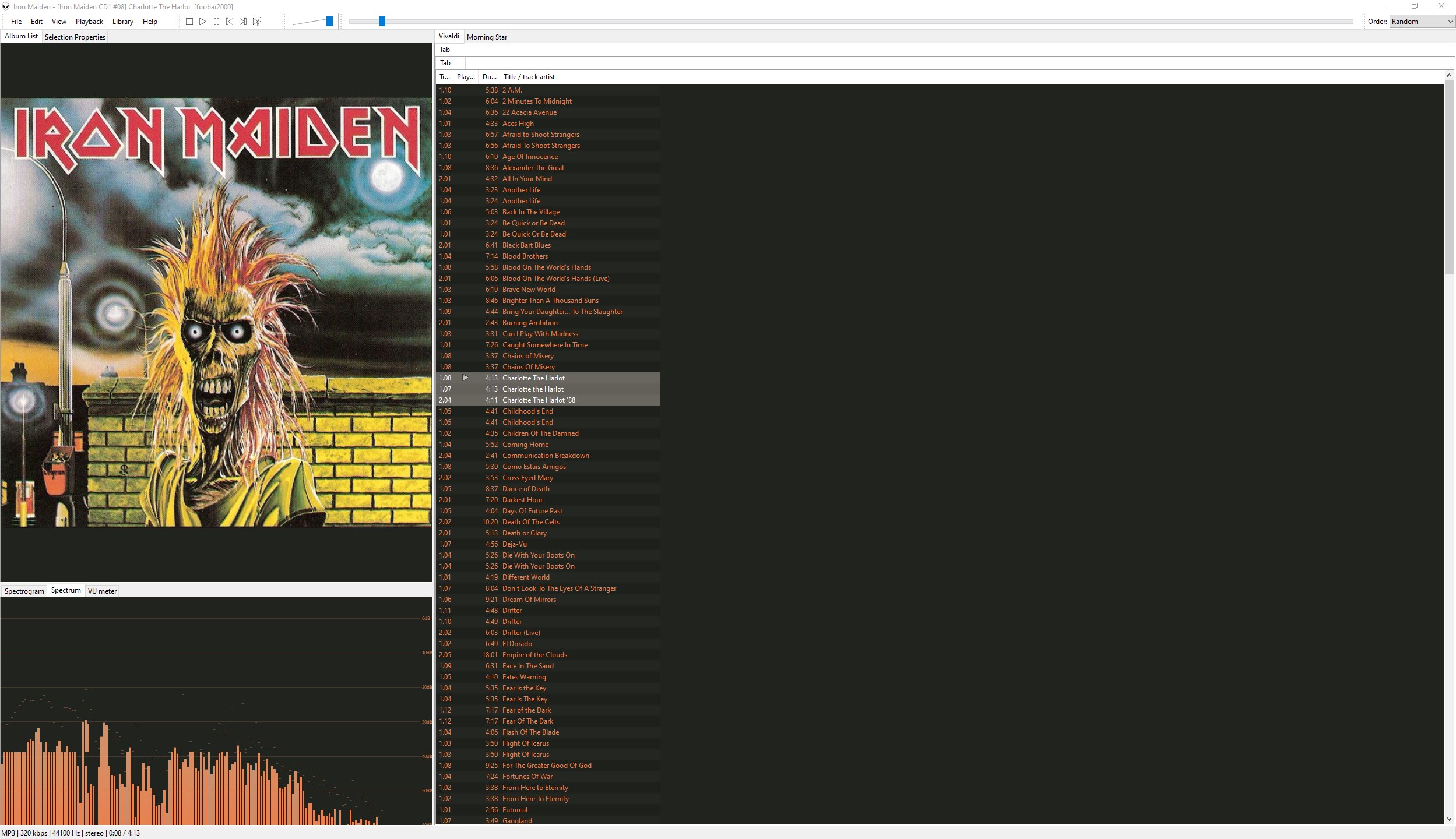Skip to next track

point(243,22)
